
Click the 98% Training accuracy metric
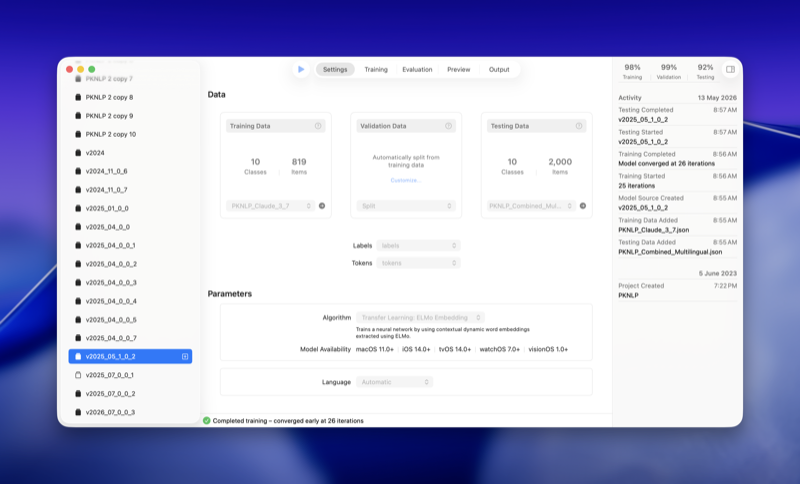(632, 71)
